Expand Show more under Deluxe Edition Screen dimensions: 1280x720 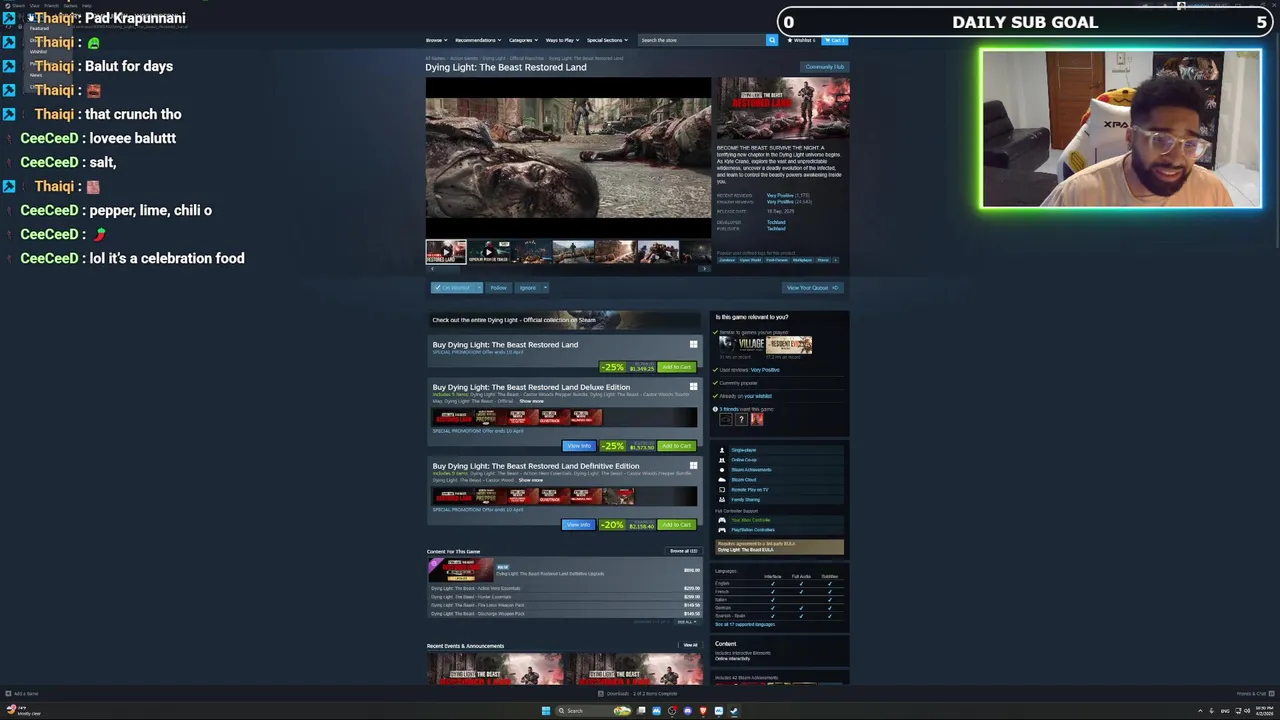tap(531, 401)
